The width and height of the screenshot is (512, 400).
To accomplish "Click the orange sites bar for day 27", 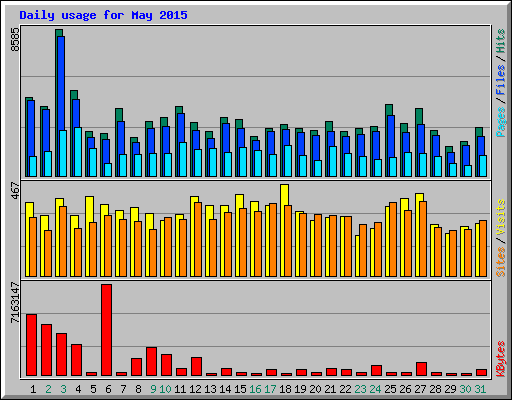I will (x=423, y=239).
